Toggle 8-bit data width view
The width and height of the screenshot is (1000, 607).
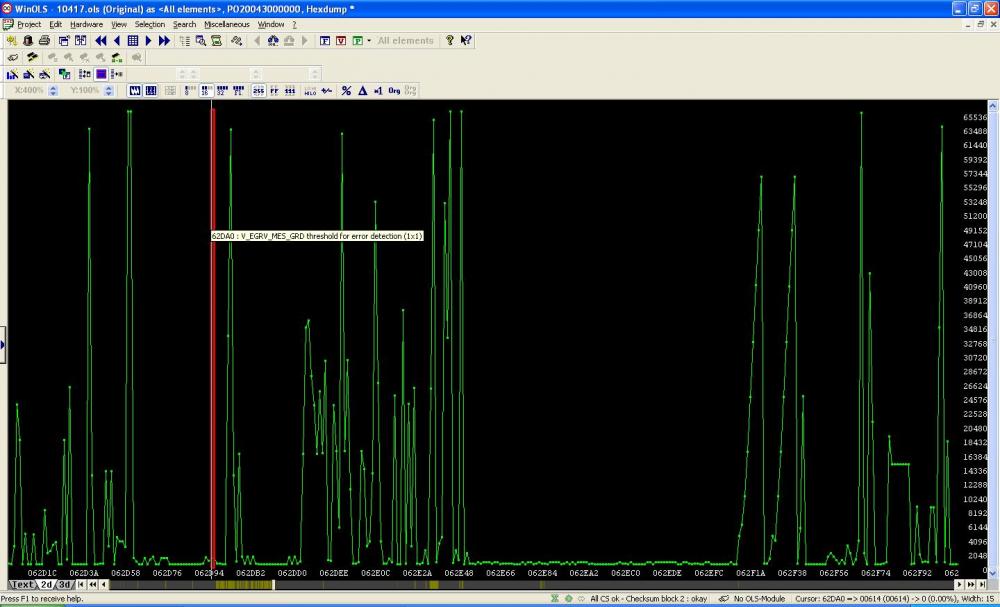tap(188, 90)
